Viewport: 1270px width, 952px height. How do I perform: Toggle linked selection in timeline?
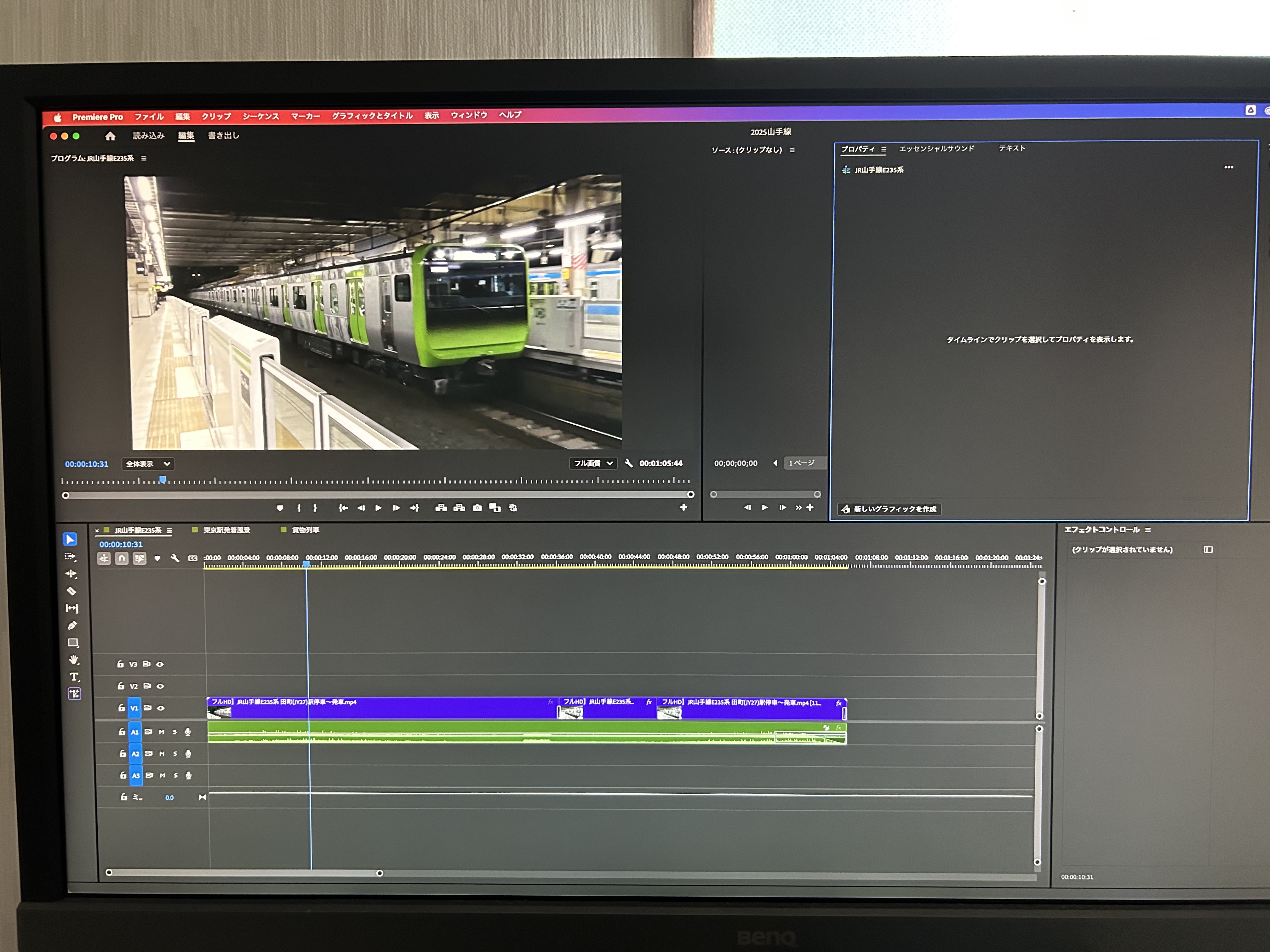click(x=140, y=558)
